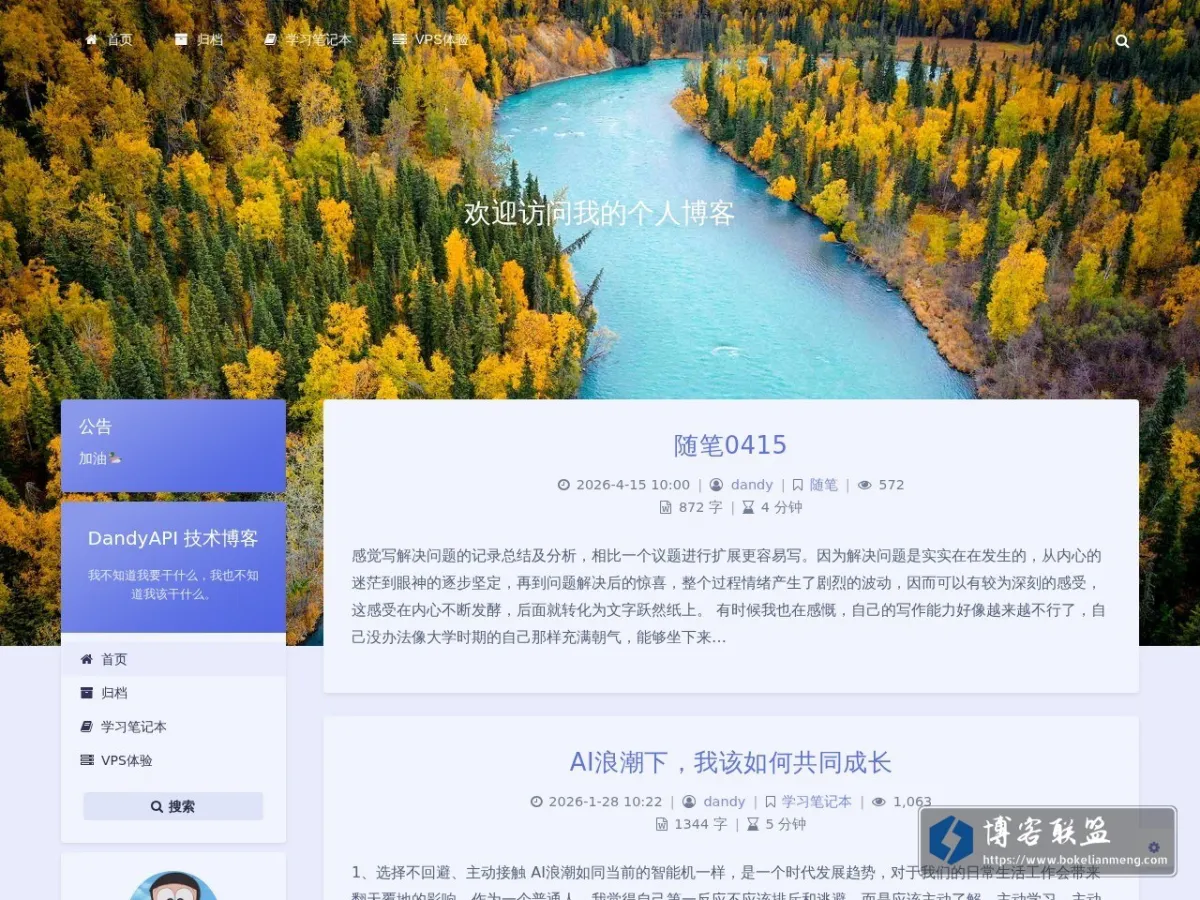The image size is (1200, 900).
Task: Click the 博客联盟 badge
Action: [1047, 841]
